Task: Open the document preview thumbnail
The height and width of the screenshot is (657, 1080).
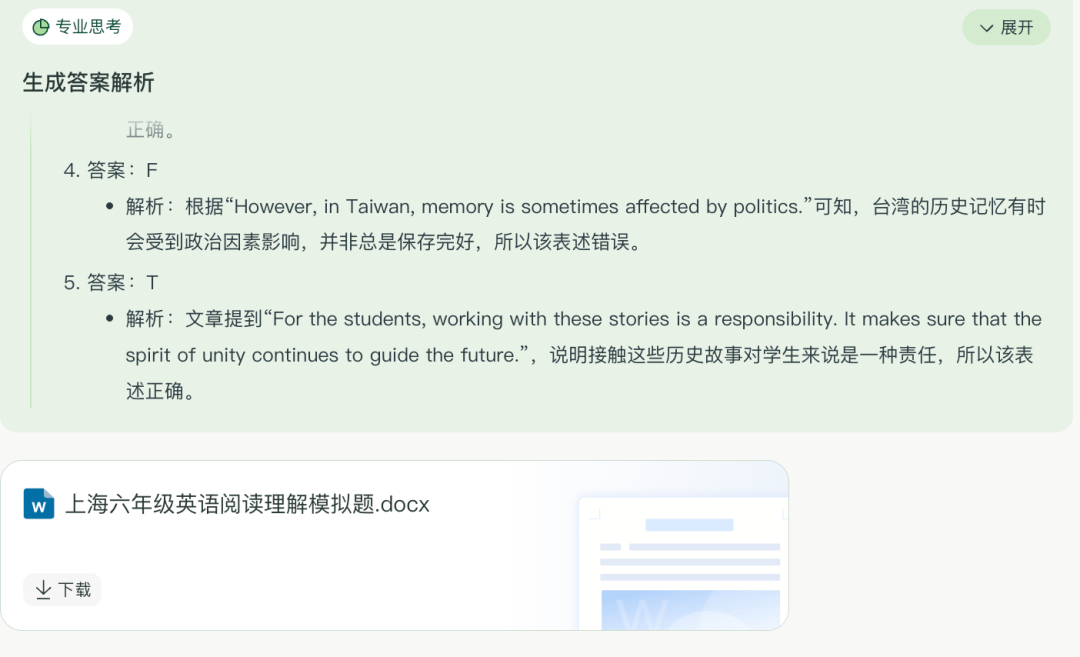Action: (x=682, y=563)
